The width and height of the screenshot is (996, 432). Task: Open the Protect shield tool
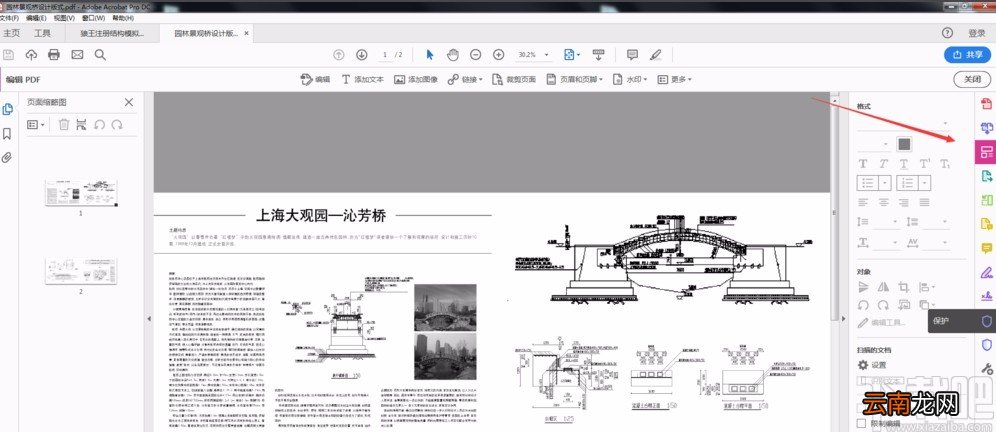click(986, 321)
